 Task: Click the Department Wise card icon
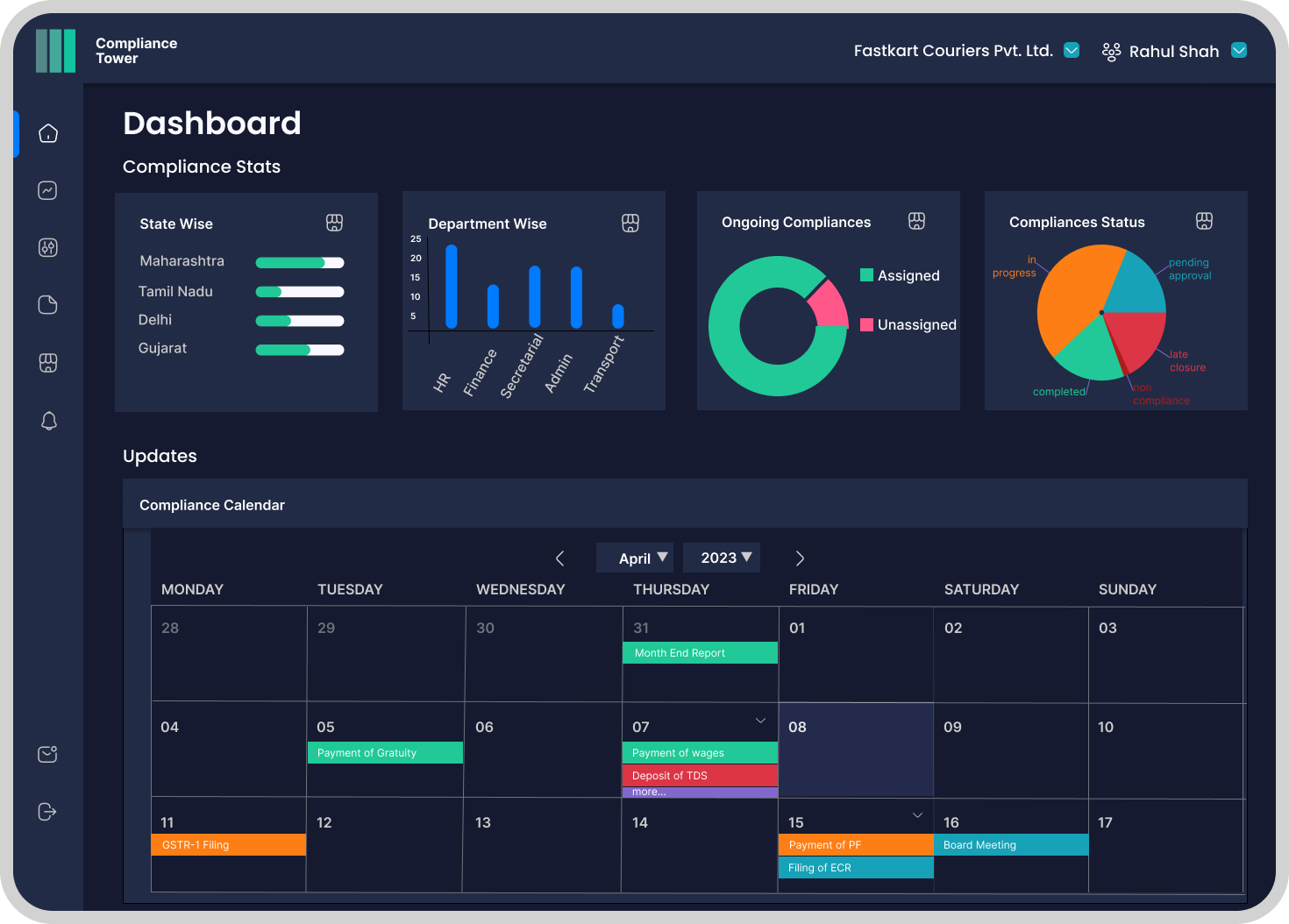click(x=630, y=223)
